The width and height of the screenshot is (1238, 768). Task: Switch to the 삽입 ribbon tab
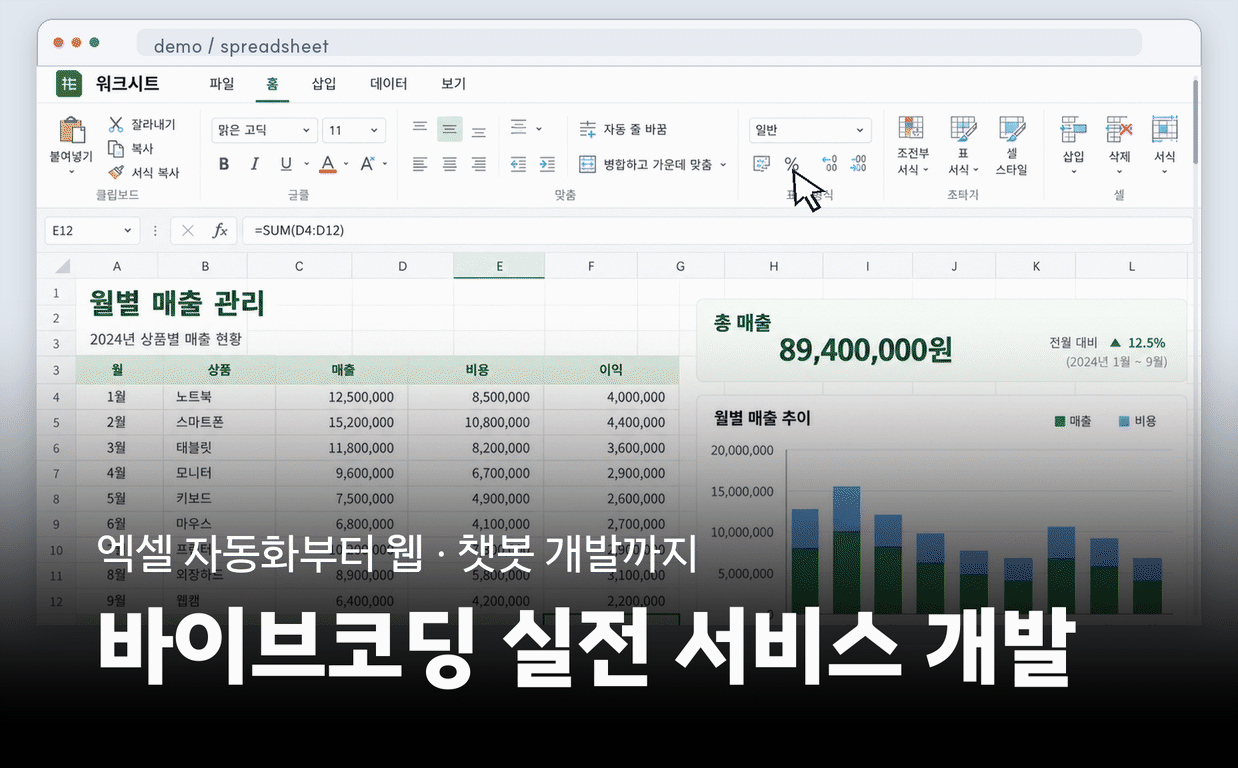[324, 84]
